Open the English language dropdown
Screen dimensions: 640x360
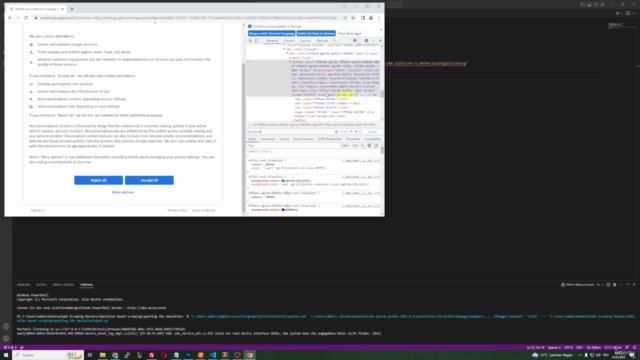click(38, 210)
